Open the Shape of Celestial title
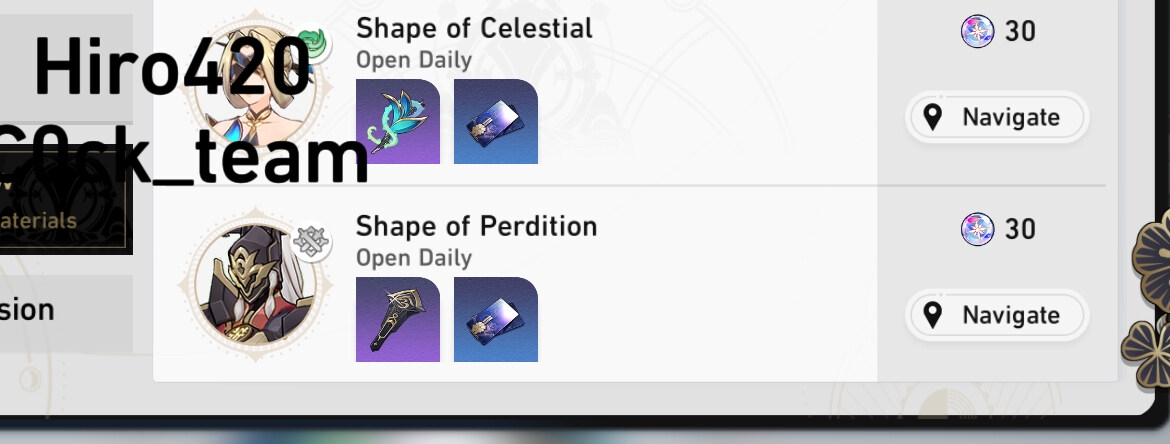Viewport: 1170px width, 444px height. coord(474,28)
